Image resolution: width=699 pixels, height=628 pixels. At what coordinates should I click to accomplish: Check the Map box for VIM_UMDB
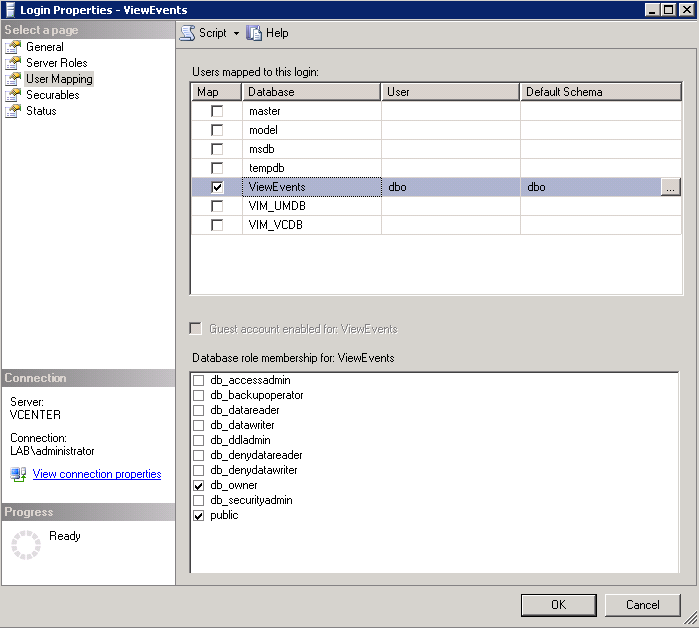217,206
